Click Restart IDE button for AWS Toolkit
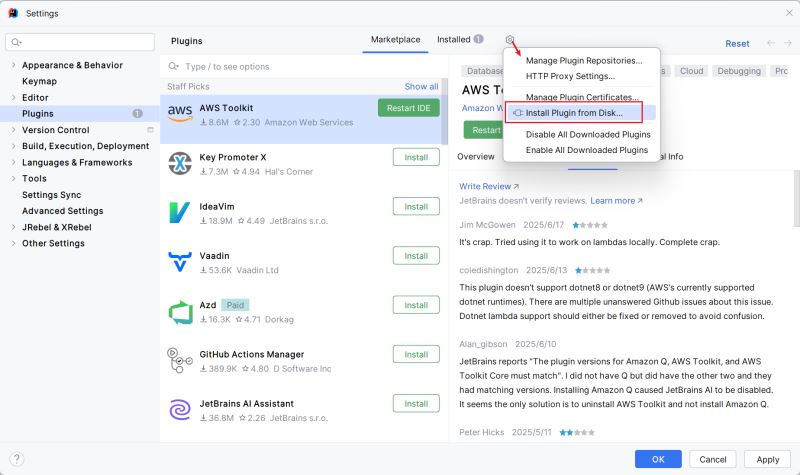The image size is (800, 475). (x=409, y=108)
